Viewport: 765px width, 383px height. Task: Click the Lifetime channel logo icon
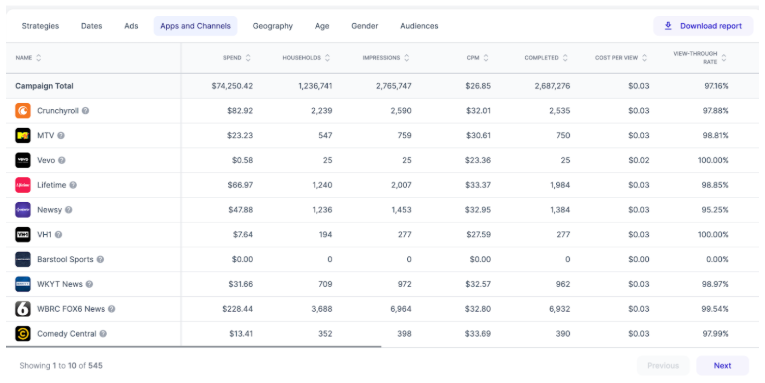coord(23,185)
